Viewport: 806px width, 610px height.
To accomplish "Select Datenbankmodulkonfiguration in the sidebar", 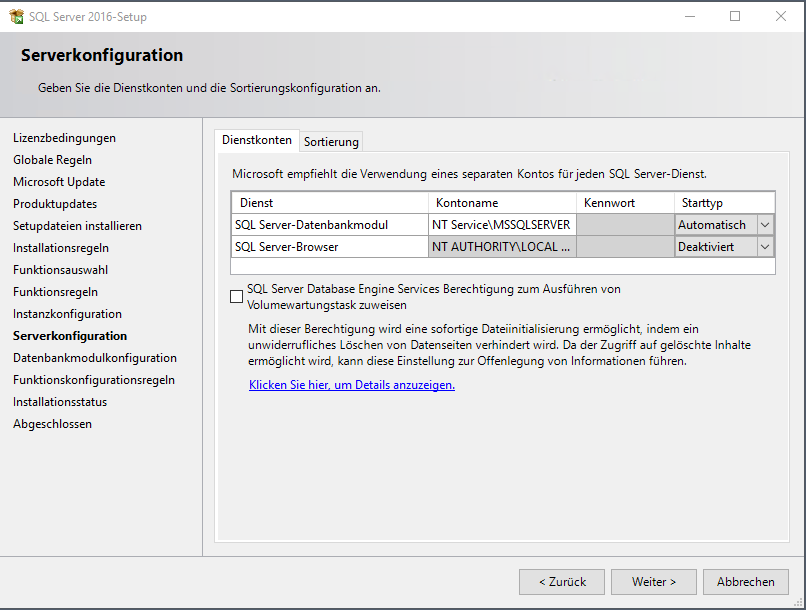I will click(95, 358).
